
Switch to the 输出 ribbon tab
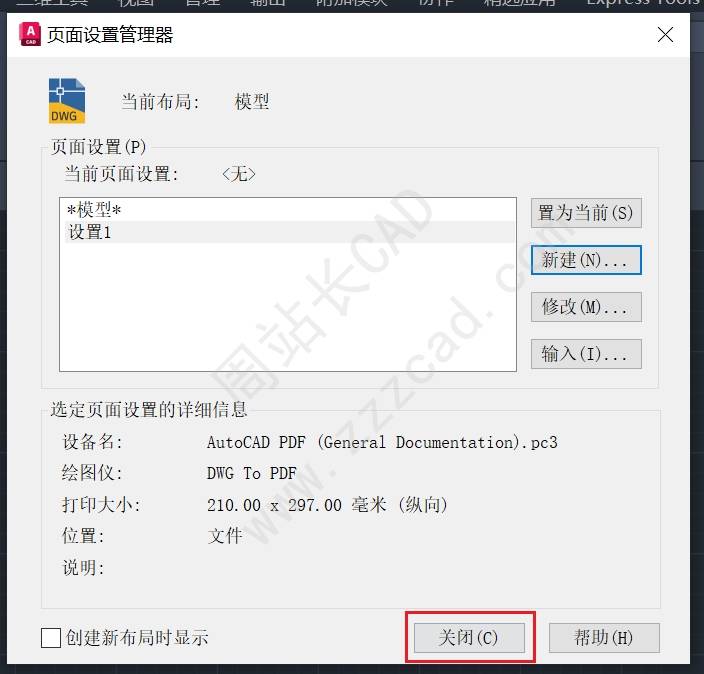pos(268,3)
